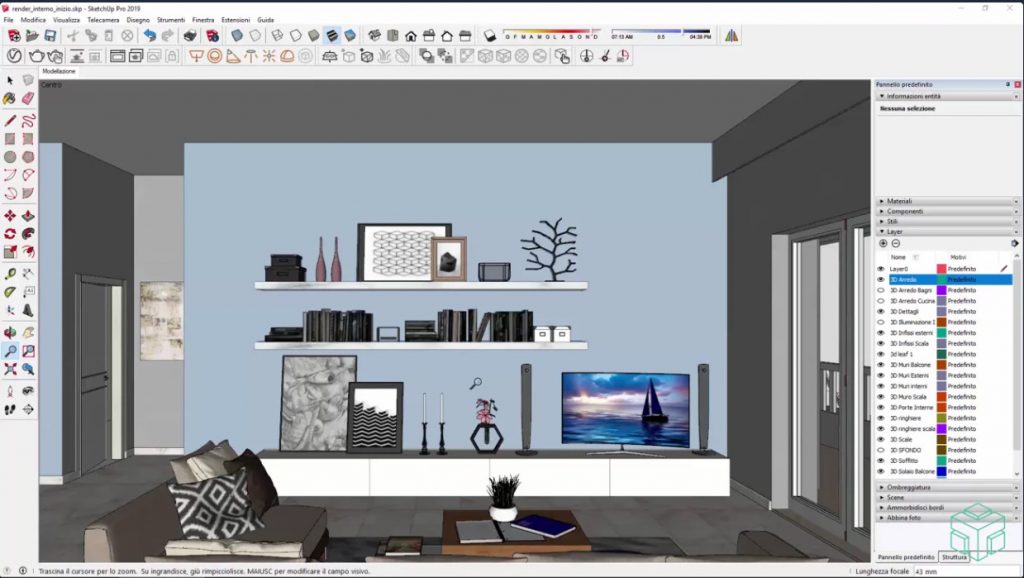Show the 3D Arredo Bagni layer
Screen dimensions: 1024x578
[x=881, y=290]
